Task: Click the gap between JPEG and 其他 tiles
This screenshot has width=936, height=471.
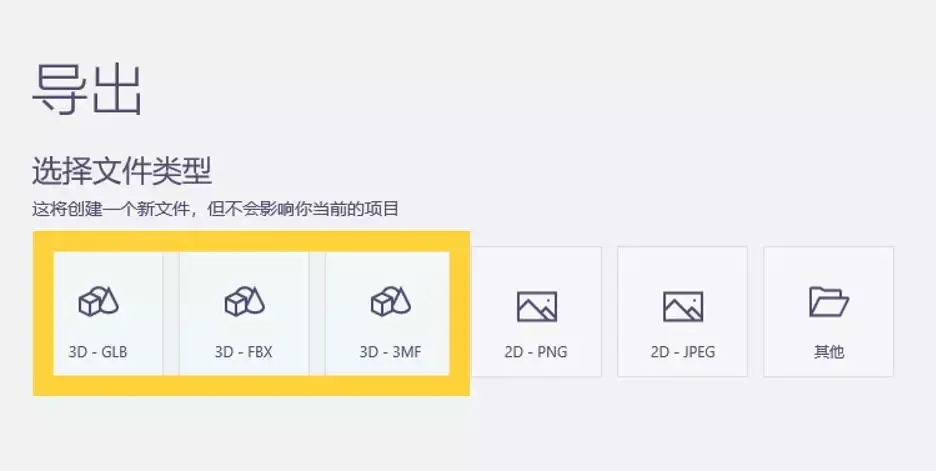Action: coord(756,312)
